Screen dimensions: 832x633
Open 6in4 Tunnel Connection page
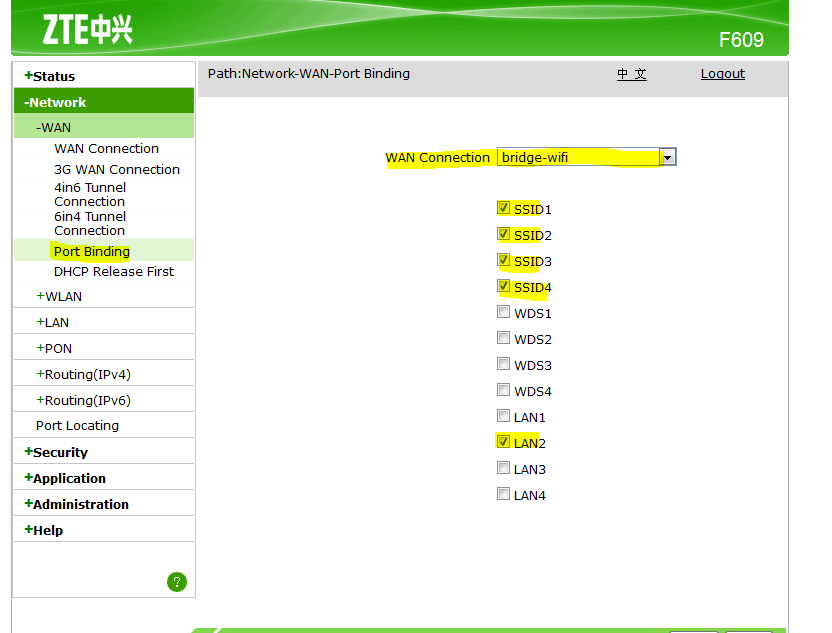click(x=90, y=223)
